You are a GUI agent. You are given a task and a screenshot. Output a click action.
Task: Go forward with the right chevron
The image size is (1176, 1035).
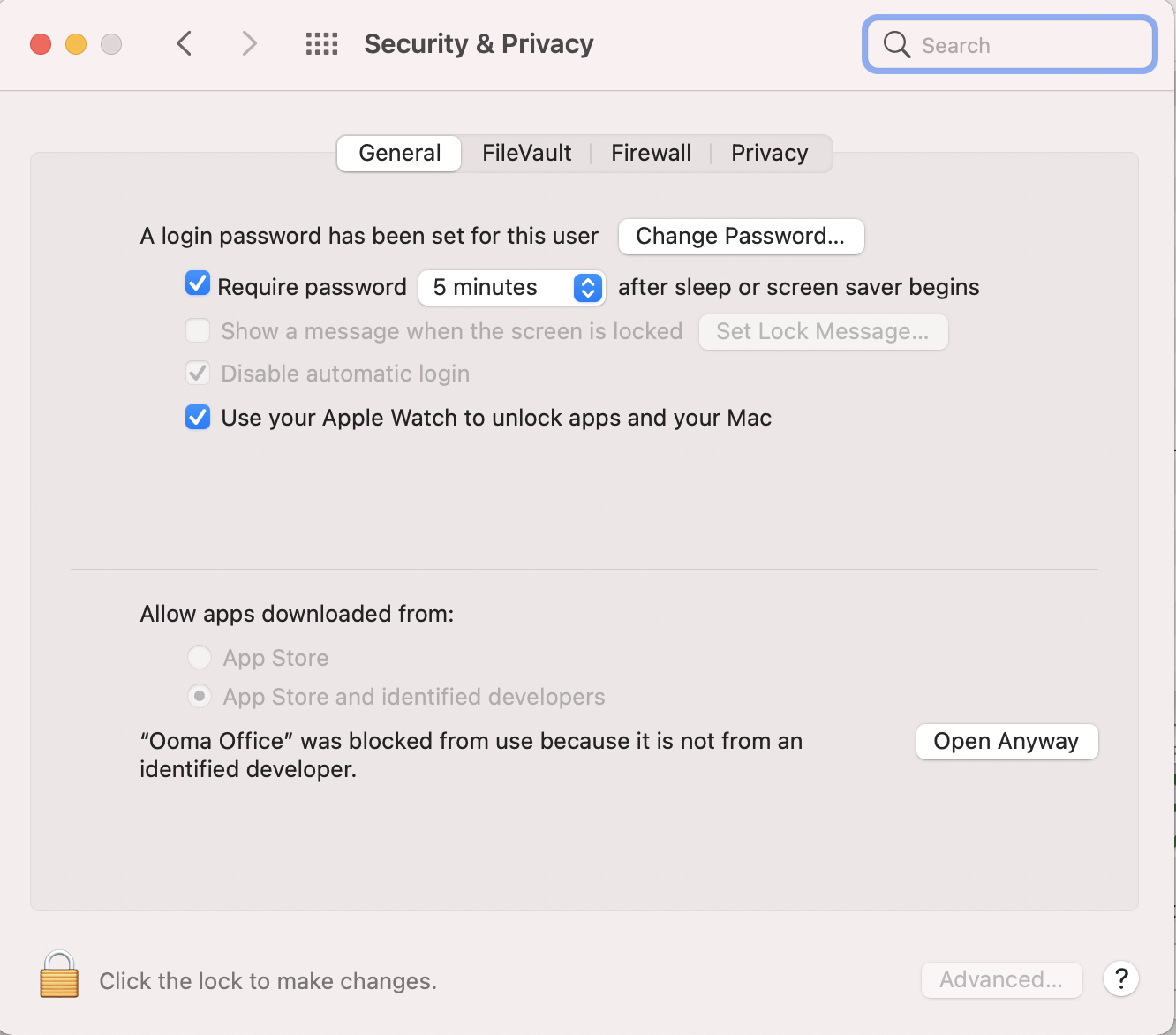pyautogui.click(x=249, y=43)
